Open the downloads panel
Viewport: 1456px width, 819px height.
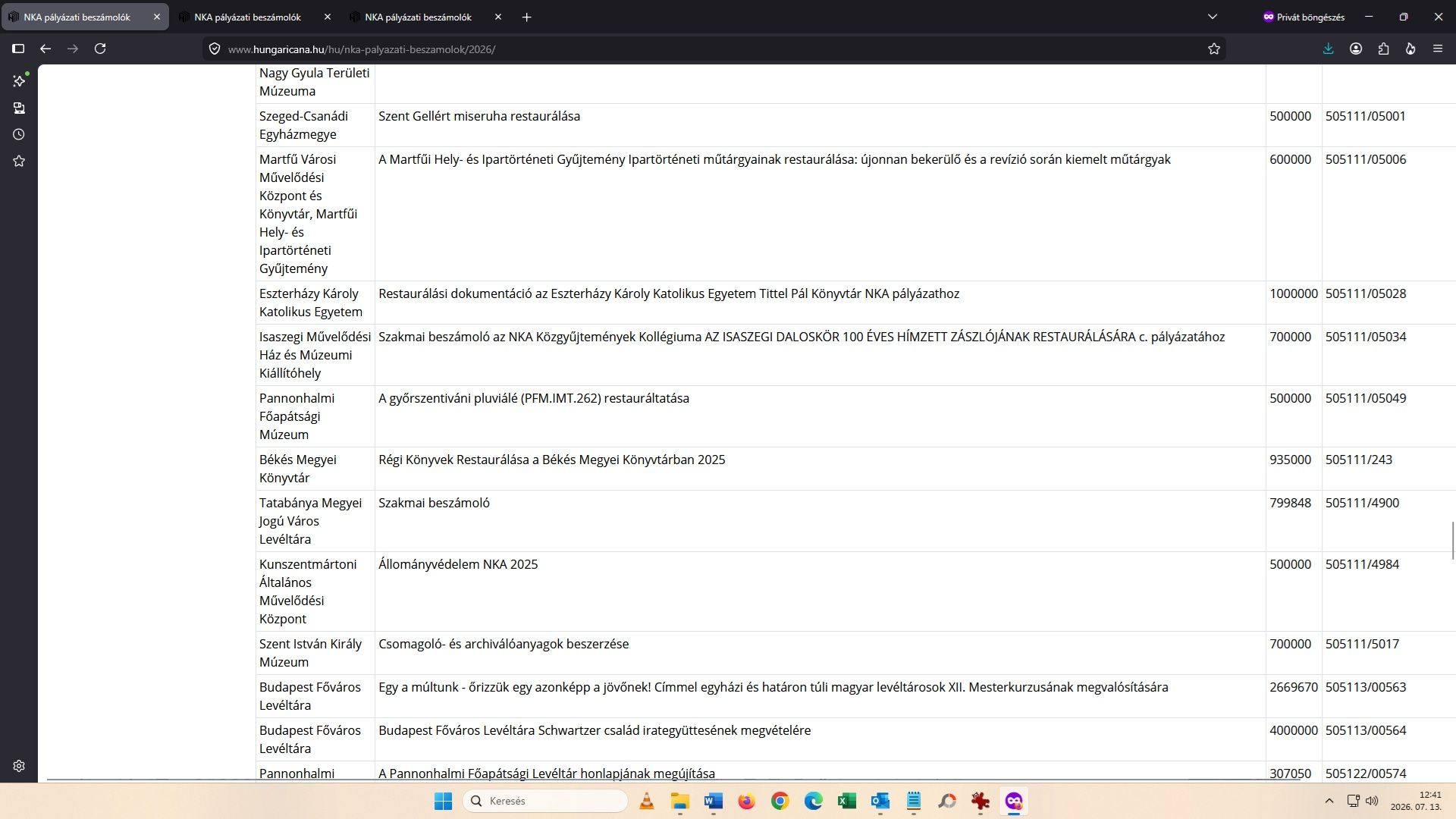click(x=1329, y=49)
